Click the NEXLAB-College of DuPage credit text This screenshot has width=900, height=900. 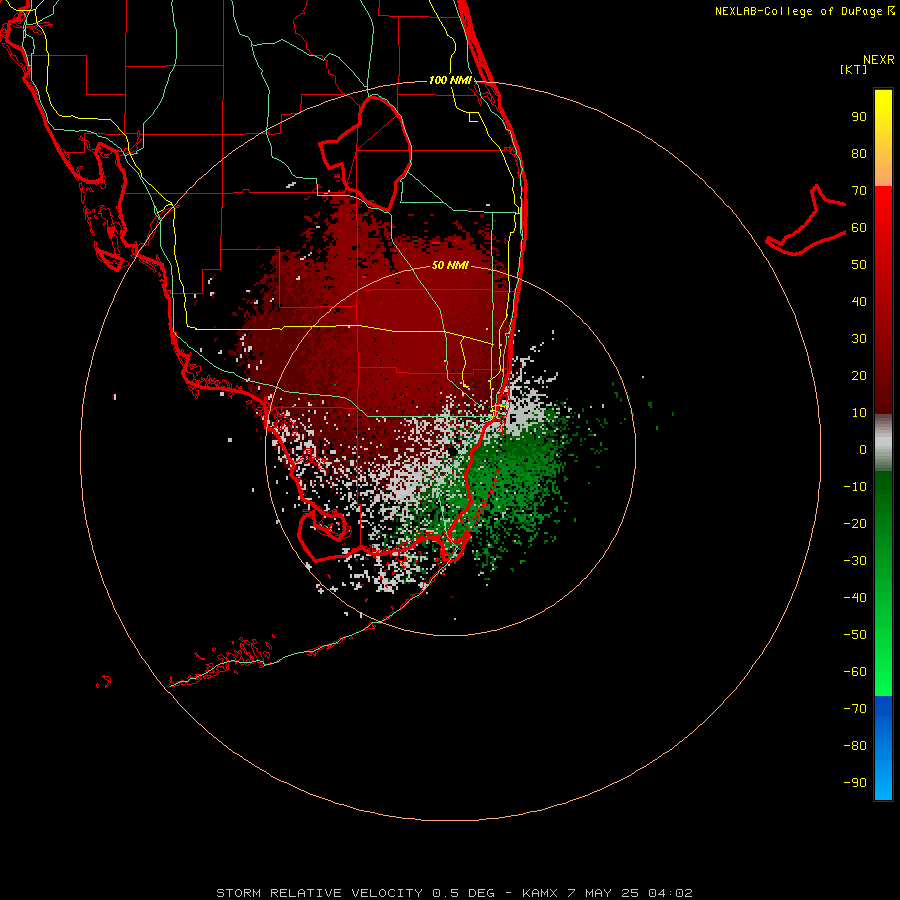[798, 11]
